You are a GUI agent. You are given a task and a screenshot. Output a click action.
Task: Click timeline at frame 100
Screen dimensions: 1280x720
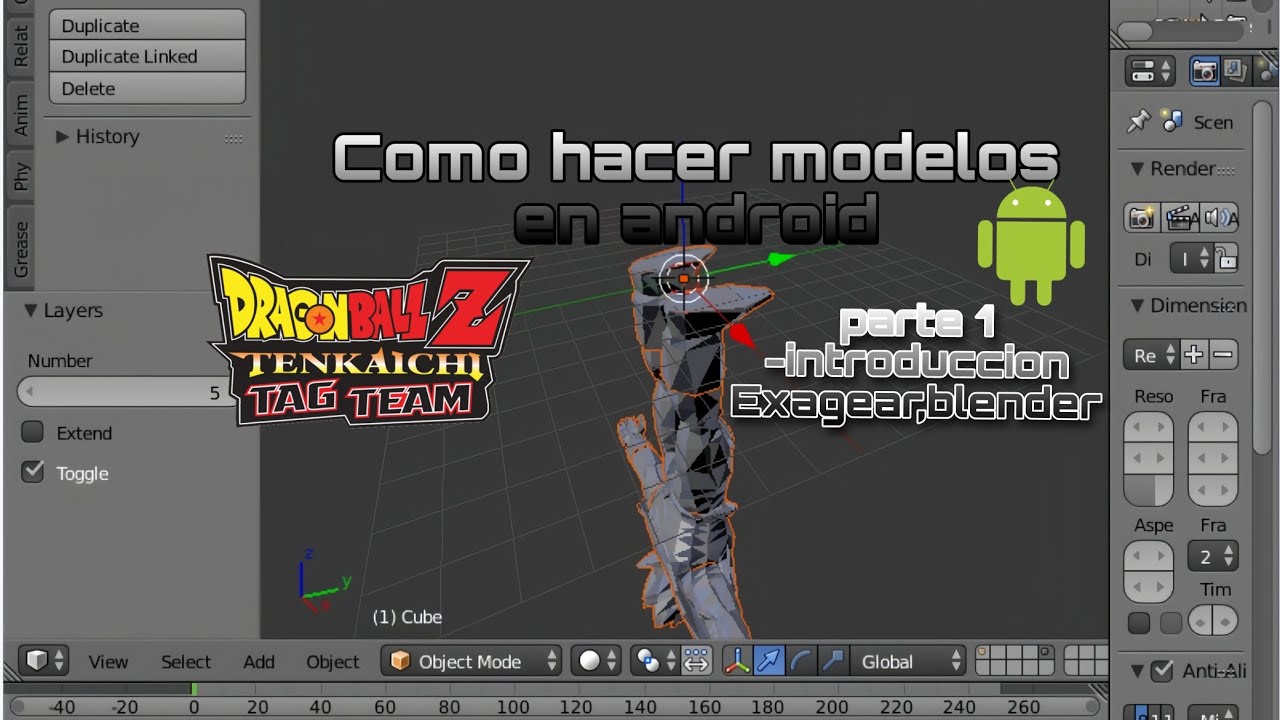pos(513,707)
